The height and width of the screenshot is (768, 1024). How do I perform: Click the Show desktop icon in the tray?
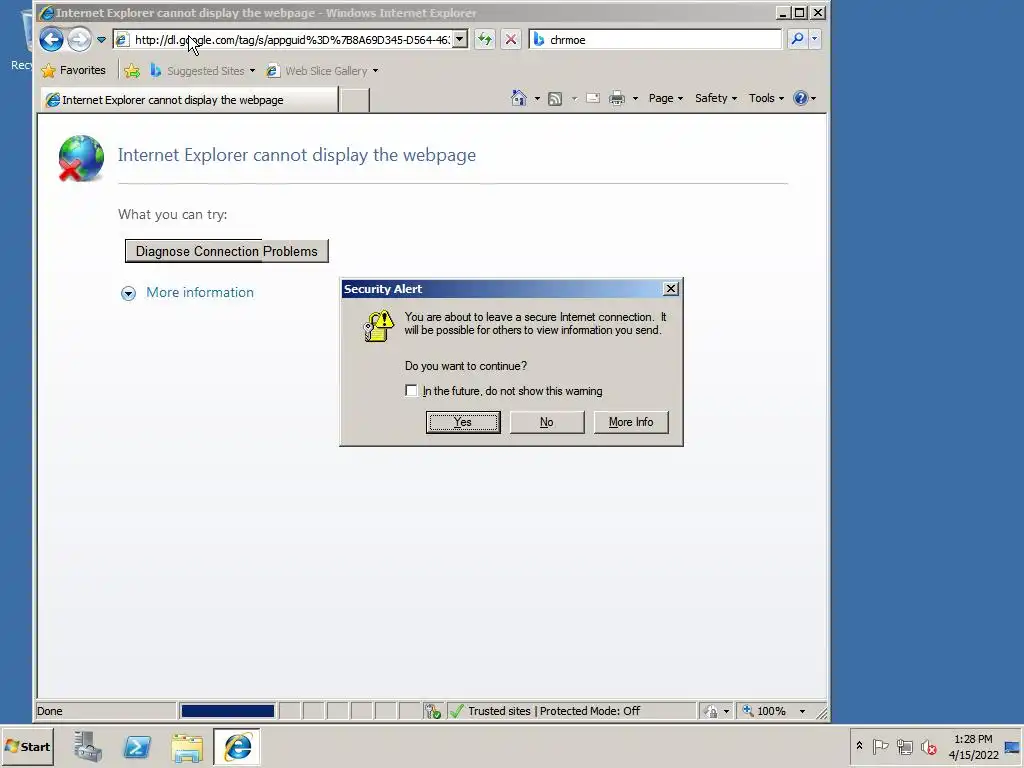tap(1013, 746)
